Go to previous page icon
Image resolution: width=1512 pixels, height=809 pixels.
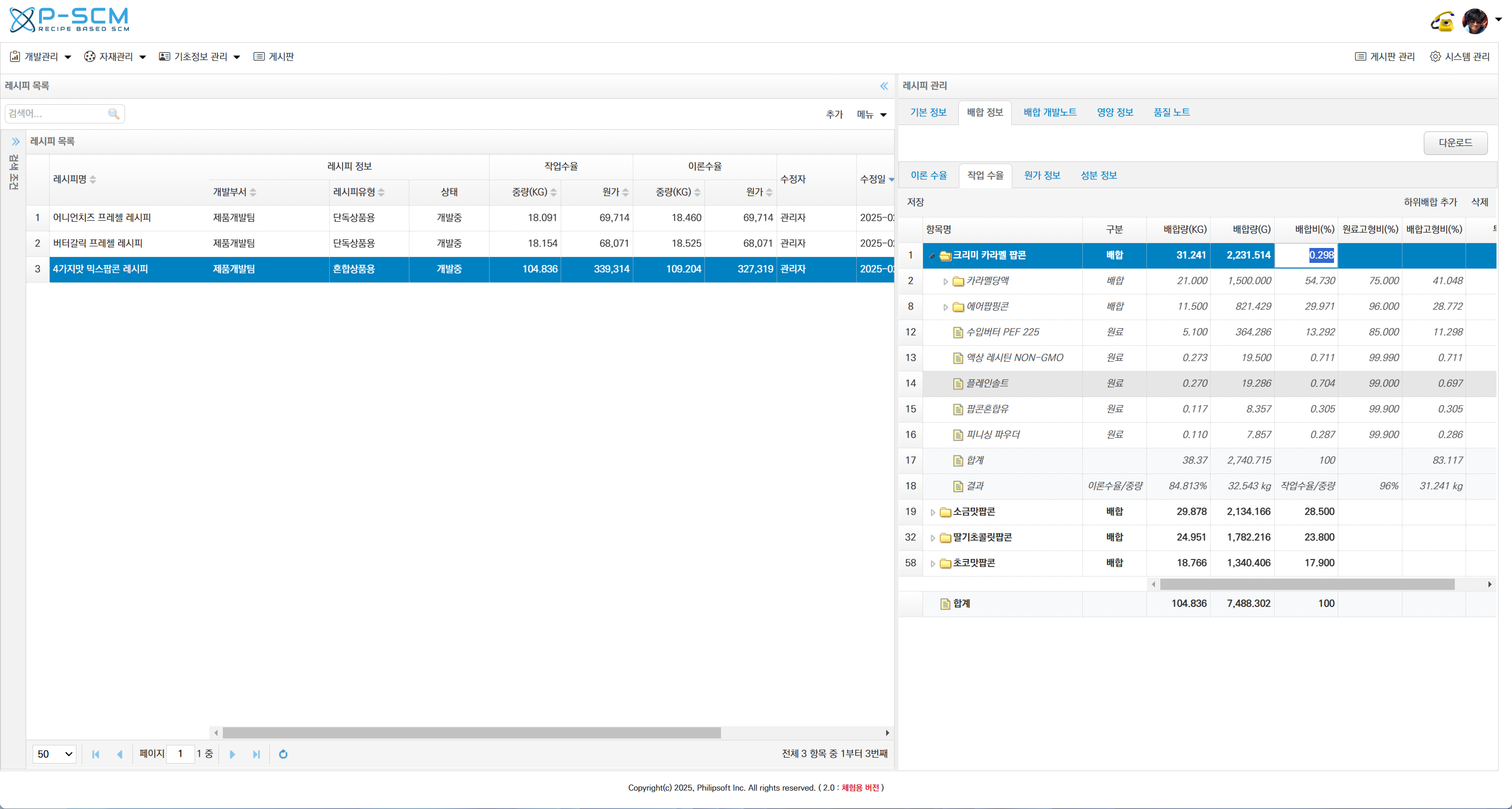coord(120,754)
